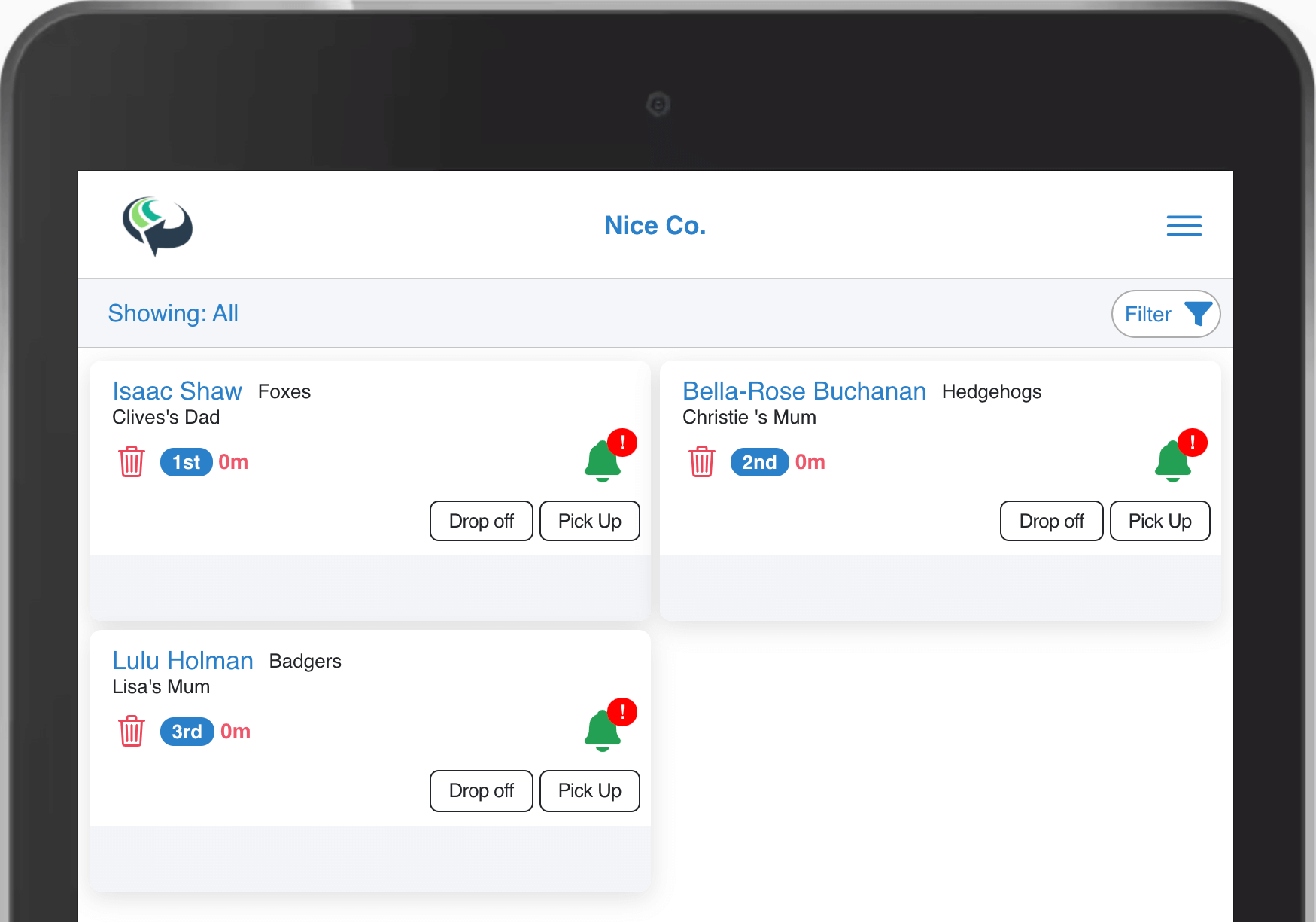The image size is (1316, 922).
Task: Open Bella-Rose Buchanan's name link
Action: pos(804,391)
